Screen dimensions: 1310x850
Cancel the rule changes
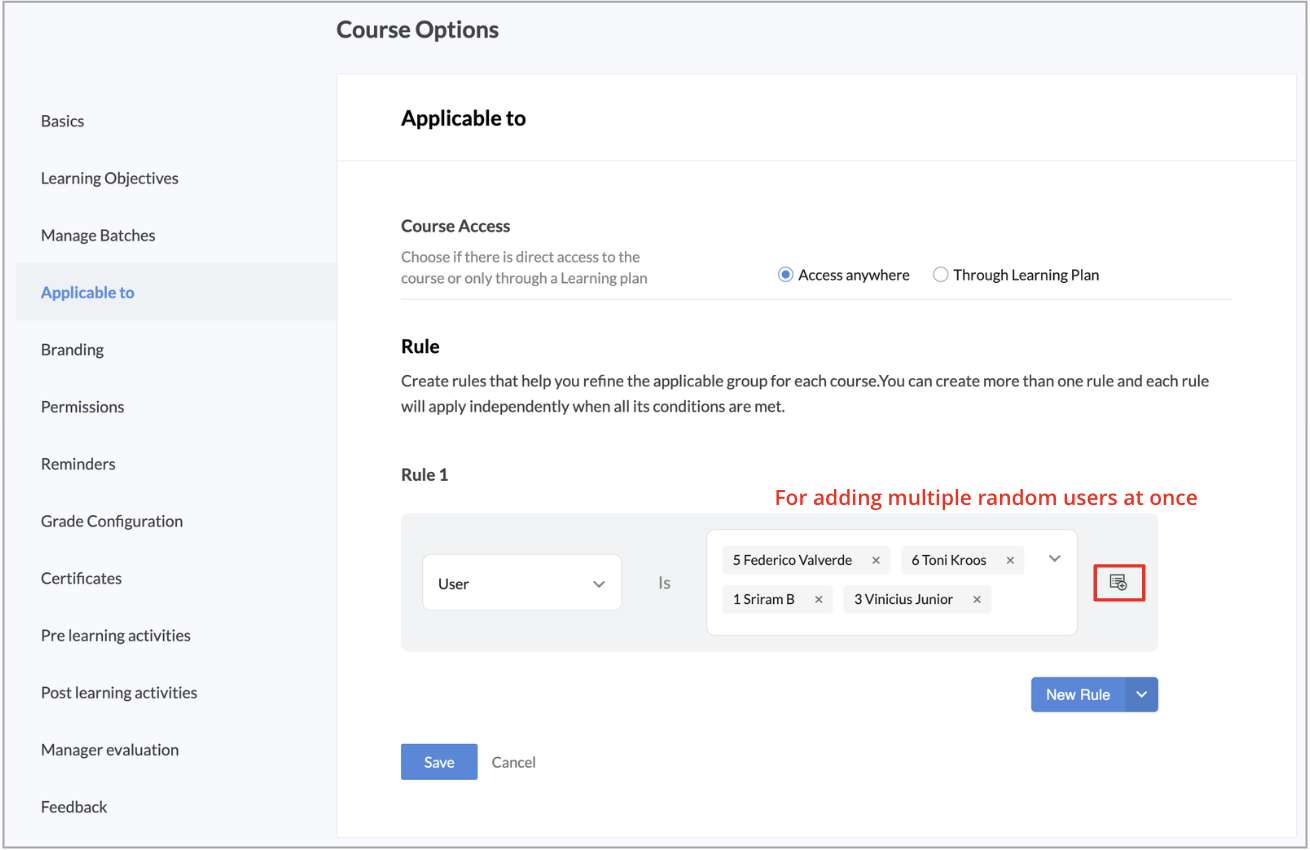coord(514,762)
